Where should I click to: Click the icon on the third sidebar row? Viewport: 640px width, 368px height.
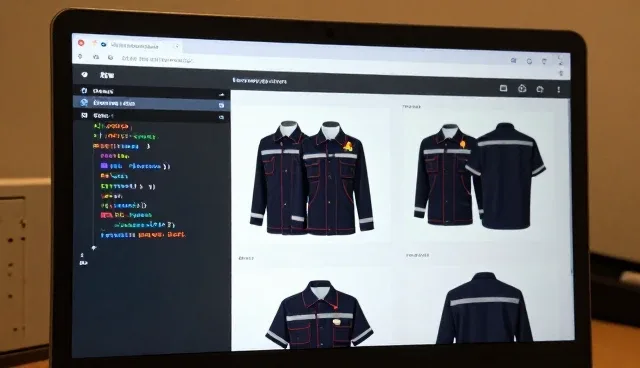coord(84,115)
